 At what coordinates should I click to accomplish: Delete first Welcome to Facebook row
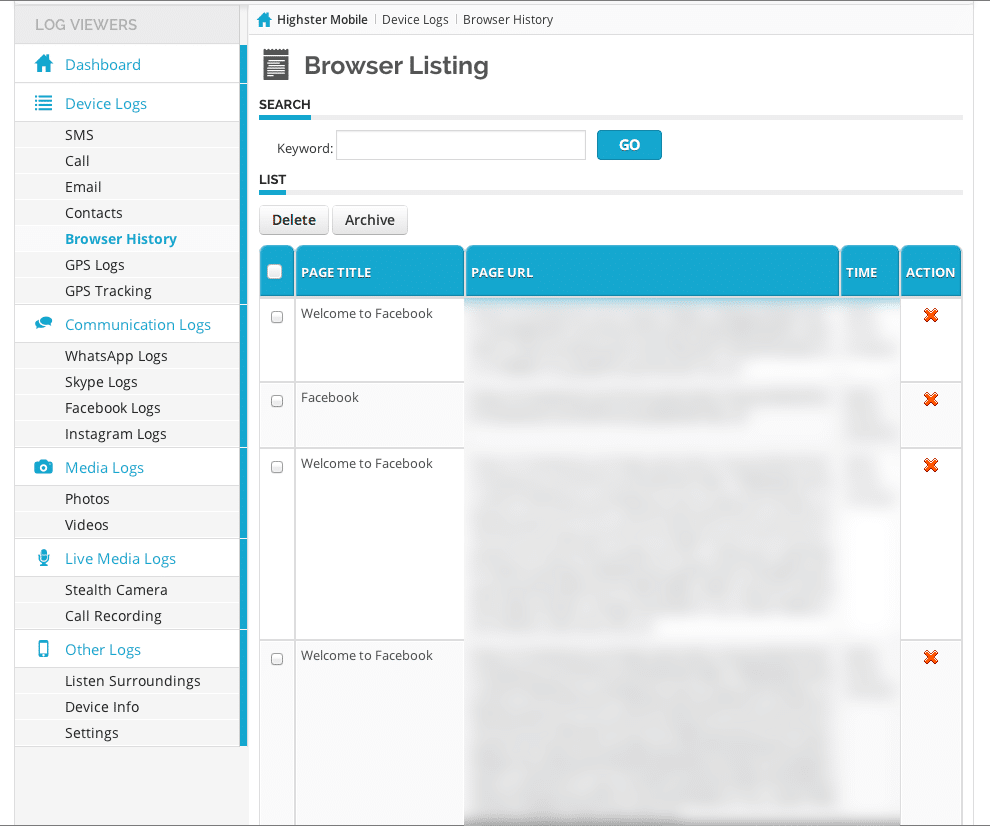[x=931, y=314]
